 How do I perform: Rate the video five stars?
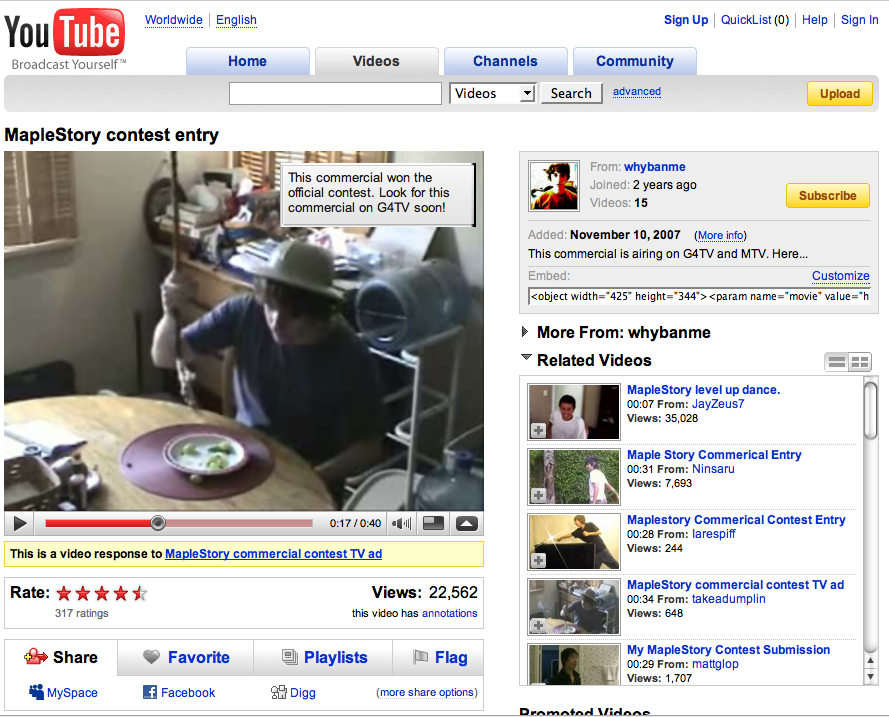[140, 593]
